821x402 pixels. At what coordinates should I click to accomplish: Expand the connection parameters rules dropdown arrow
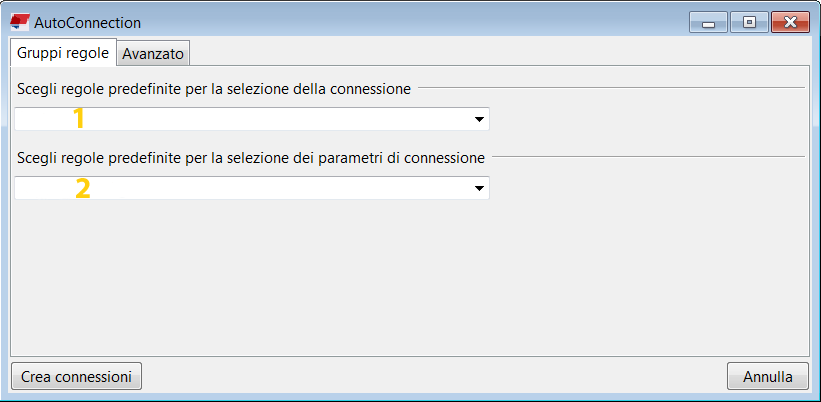[479, 188]
